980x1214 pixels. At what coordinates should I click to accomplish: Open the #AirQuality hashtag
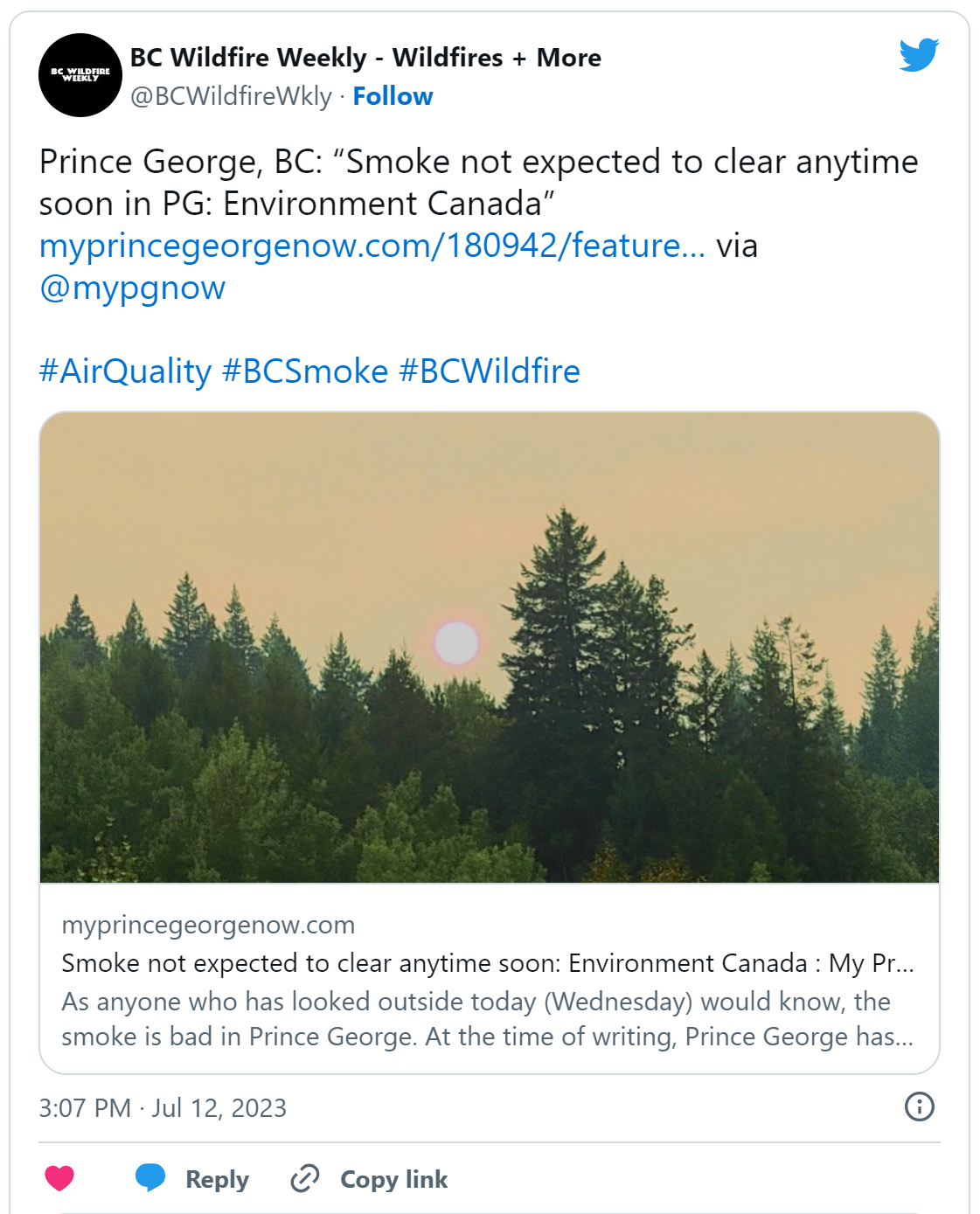point(125,371)
